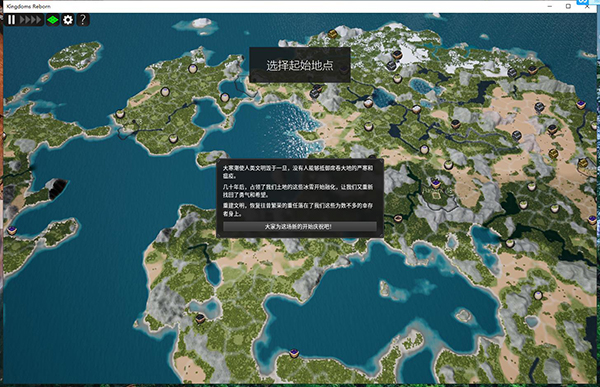Select the topmost marker on northwest peninsula
The height and width of the screenshot is (387, 600).
point(193,69)
